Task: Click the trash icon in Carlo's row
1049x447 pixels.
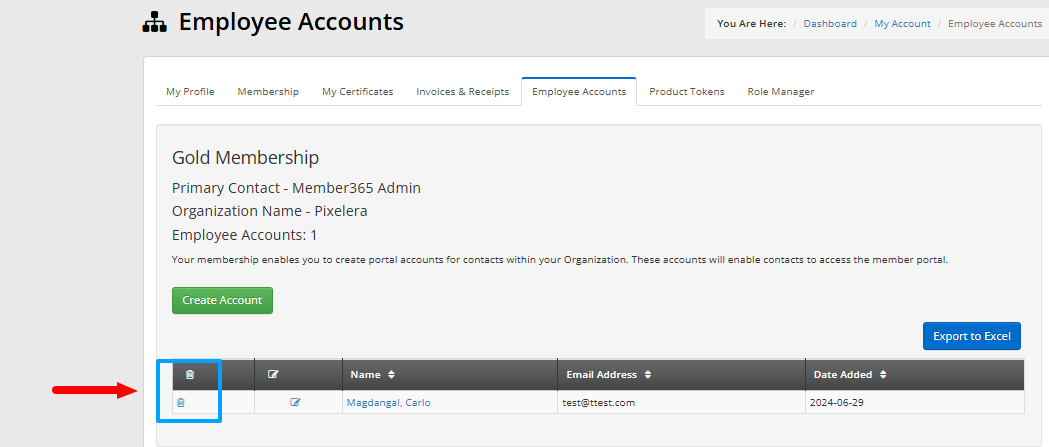Action: 181,403
